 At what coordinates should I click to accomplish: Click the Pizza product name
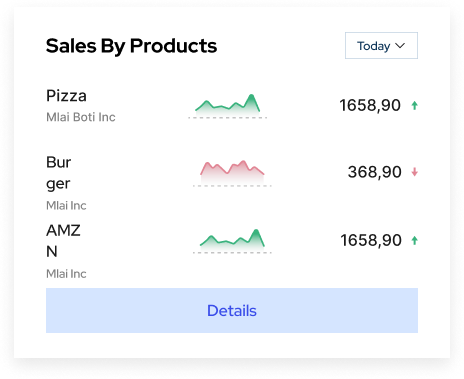66,96
